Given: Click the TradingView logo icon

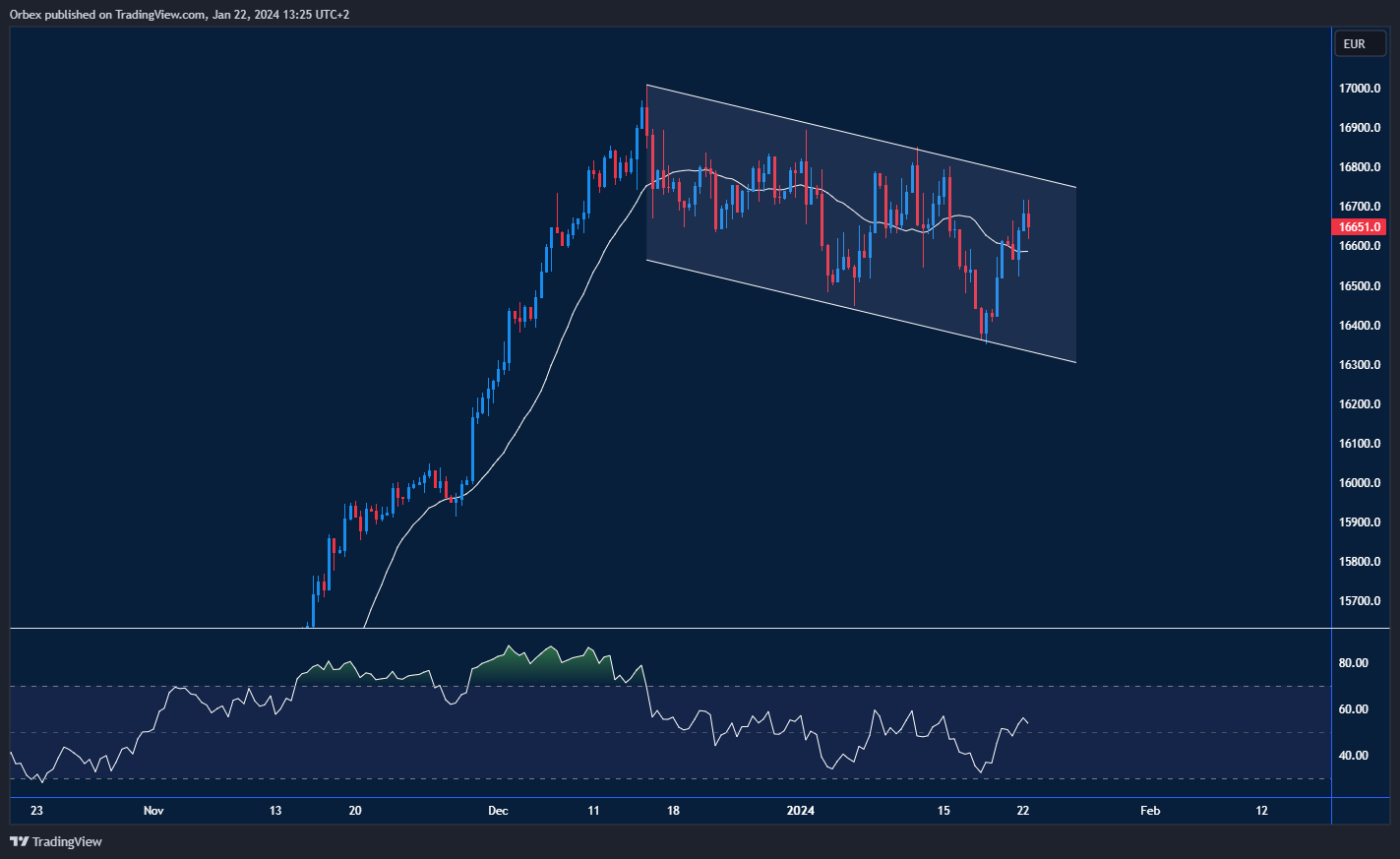Looking at the screenshot, I should click(x=20, y=841).
